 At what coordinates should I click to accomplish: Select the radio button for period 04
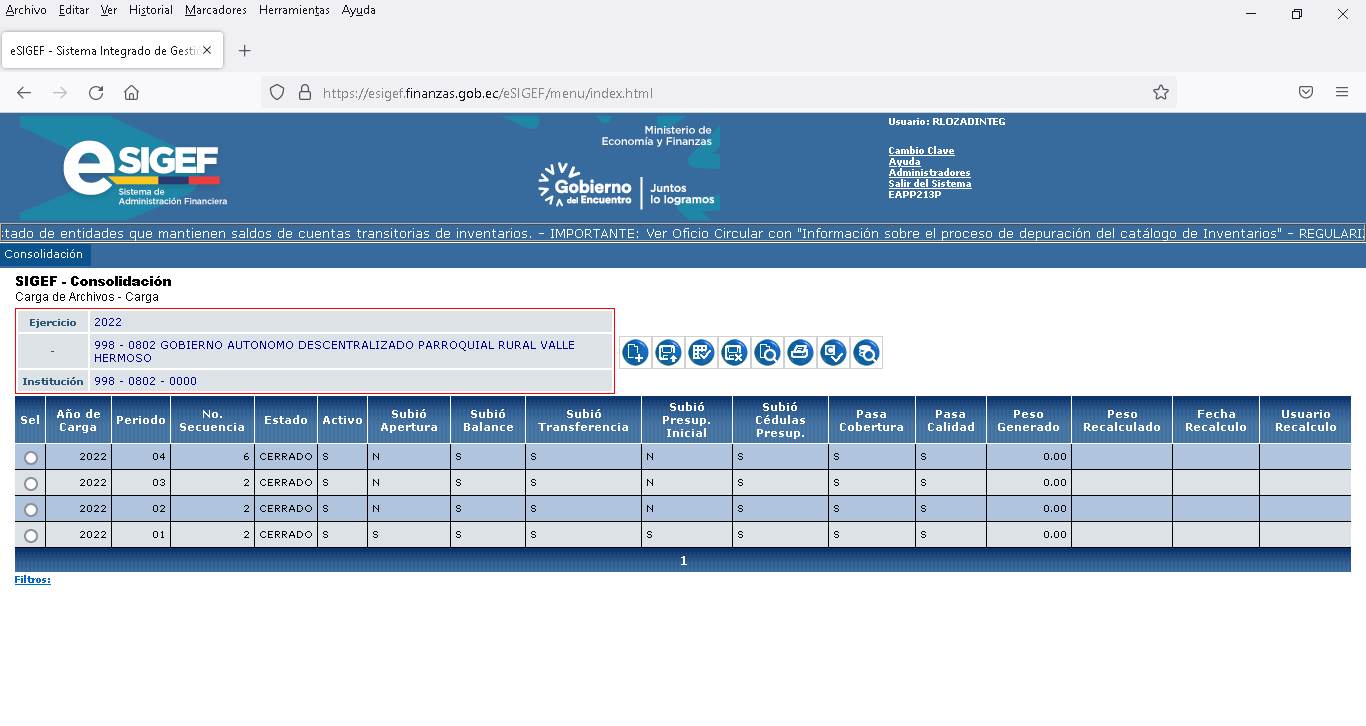(31, 457)
